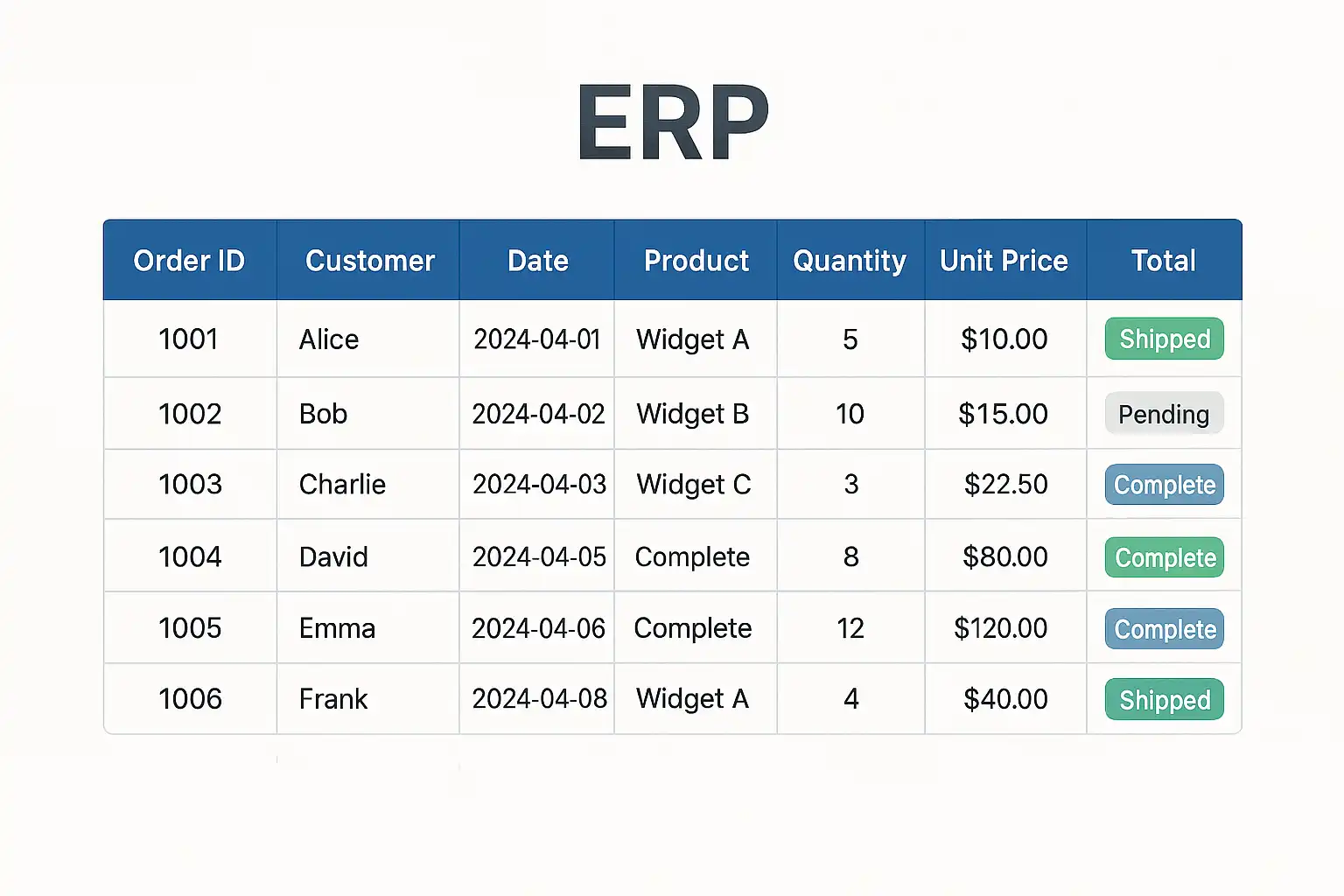Select the $80.00 unit price cell
The width and height of the screenshot is (1344, 896).
[x=1004, y=557]
